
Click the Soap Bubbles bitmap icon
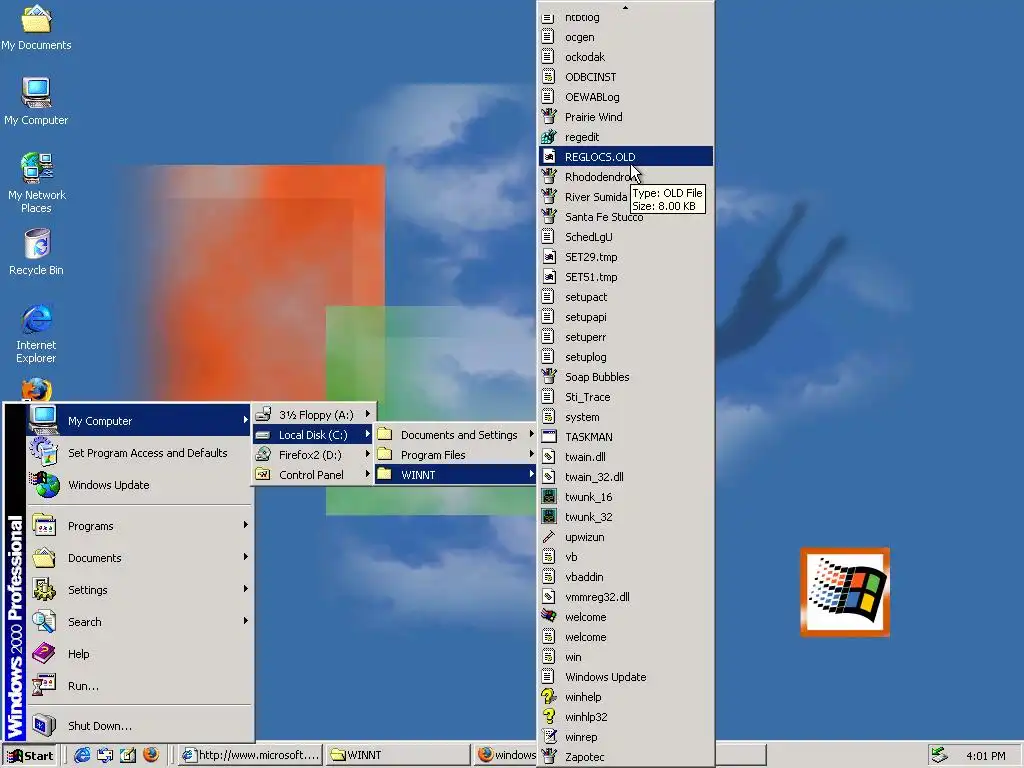[549, 377]
